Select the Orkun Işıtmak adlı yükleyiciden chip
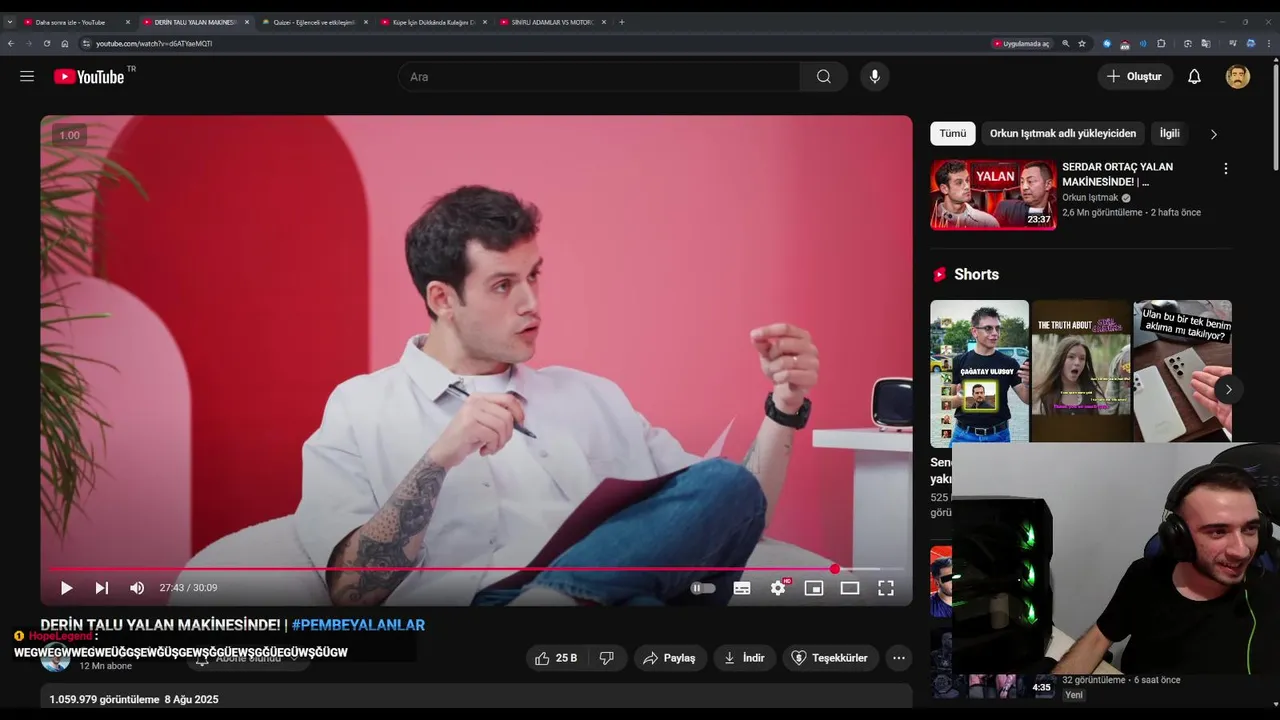The width and height of the screenshot is (1280, 720). click(1063, 133)
